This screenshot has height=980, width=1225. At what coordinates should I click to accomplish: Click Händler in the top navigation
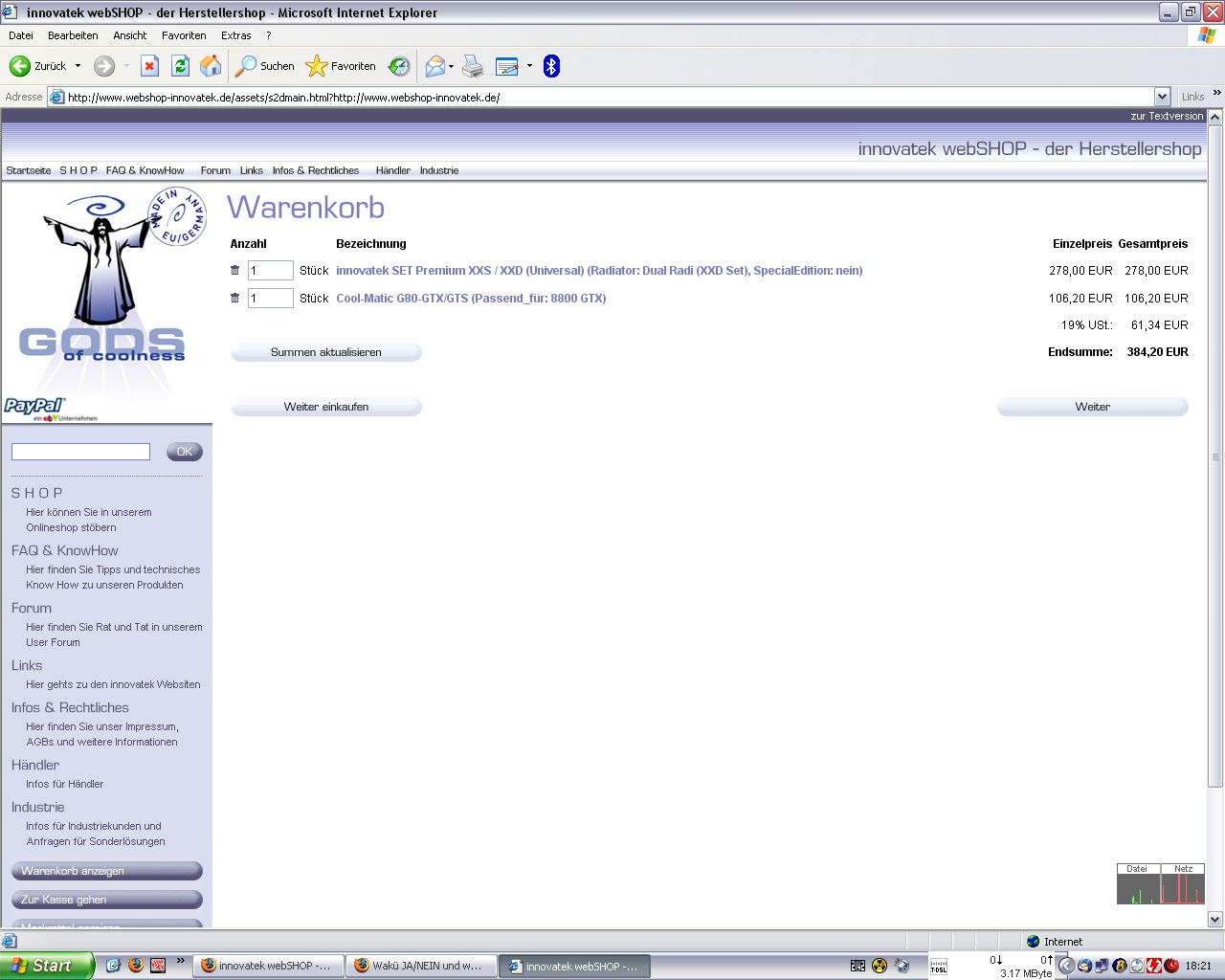point(393,170)
